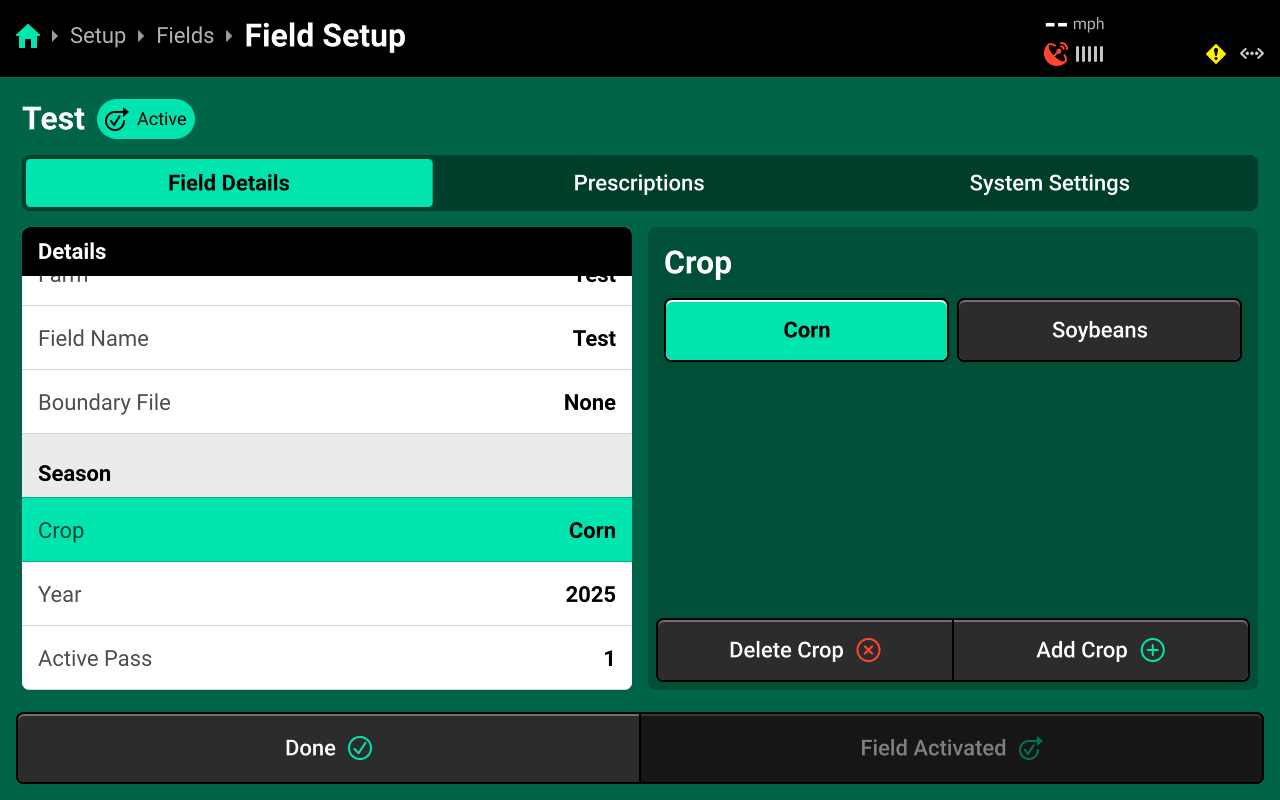Switch to the System Settings tab
This screenshot has width=1280, height=800.
[x=1049, y=183]
